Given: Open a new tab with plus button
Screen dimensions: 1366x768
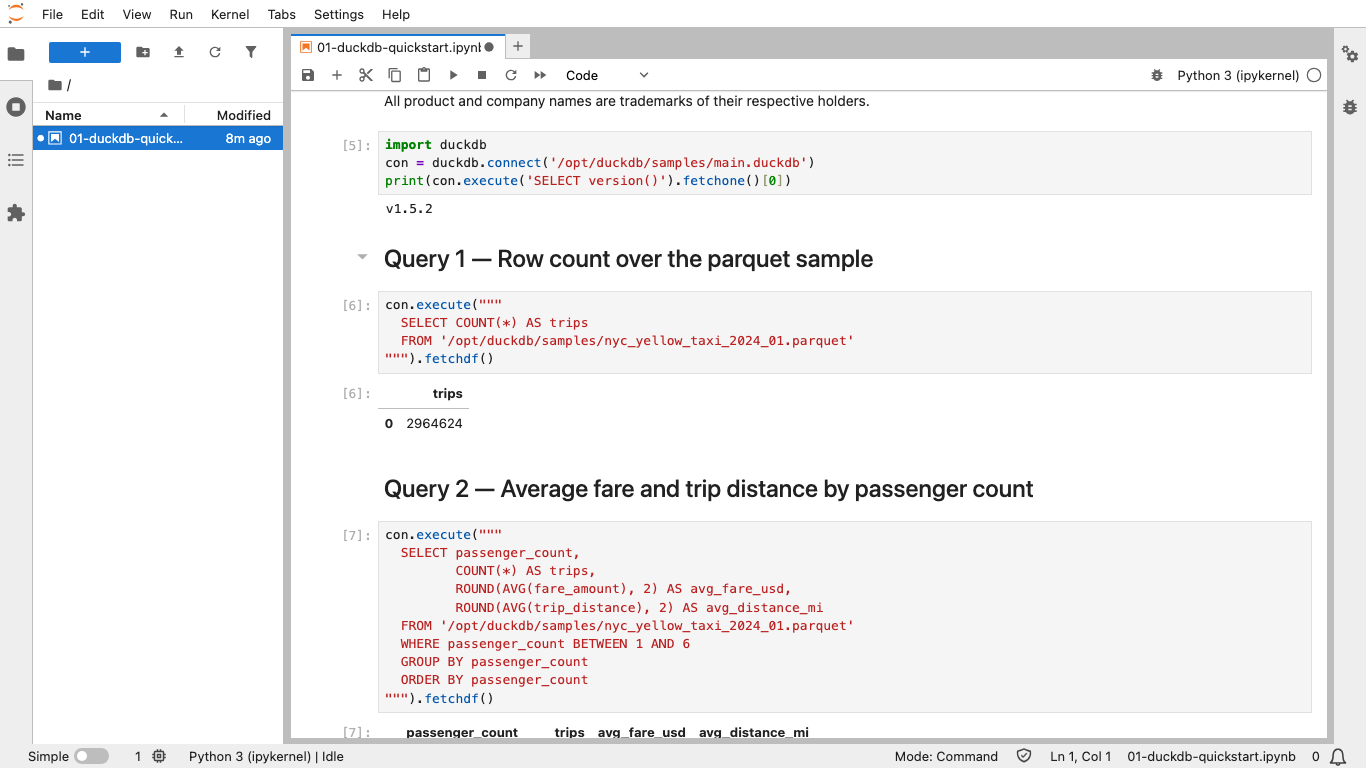Looking at the screenshot, I should (x=517, y=46).
